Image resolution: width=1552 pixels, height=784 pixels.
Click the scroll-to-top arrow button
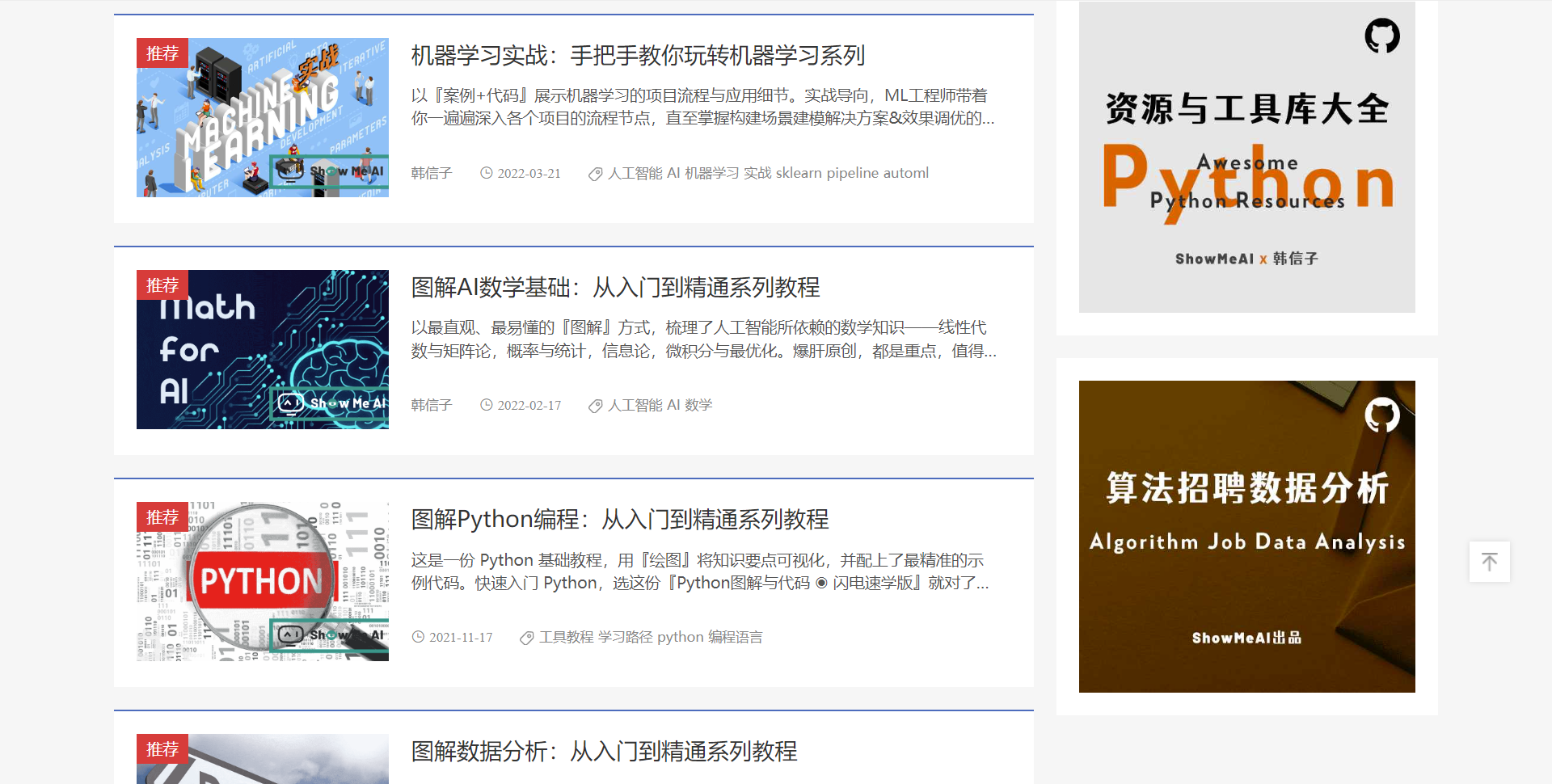1489,562
